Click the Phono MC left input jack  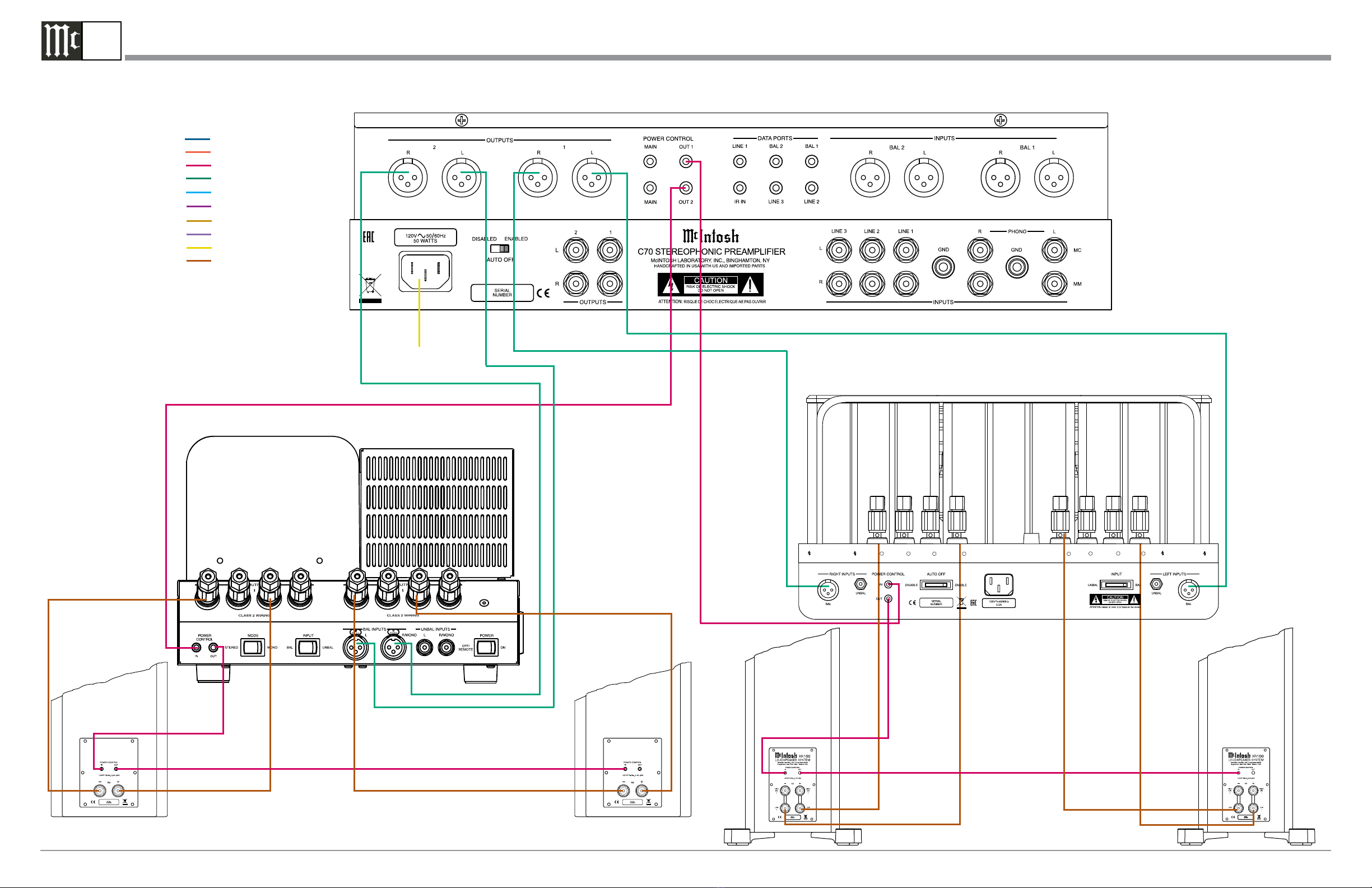[x=1054, y=250]
